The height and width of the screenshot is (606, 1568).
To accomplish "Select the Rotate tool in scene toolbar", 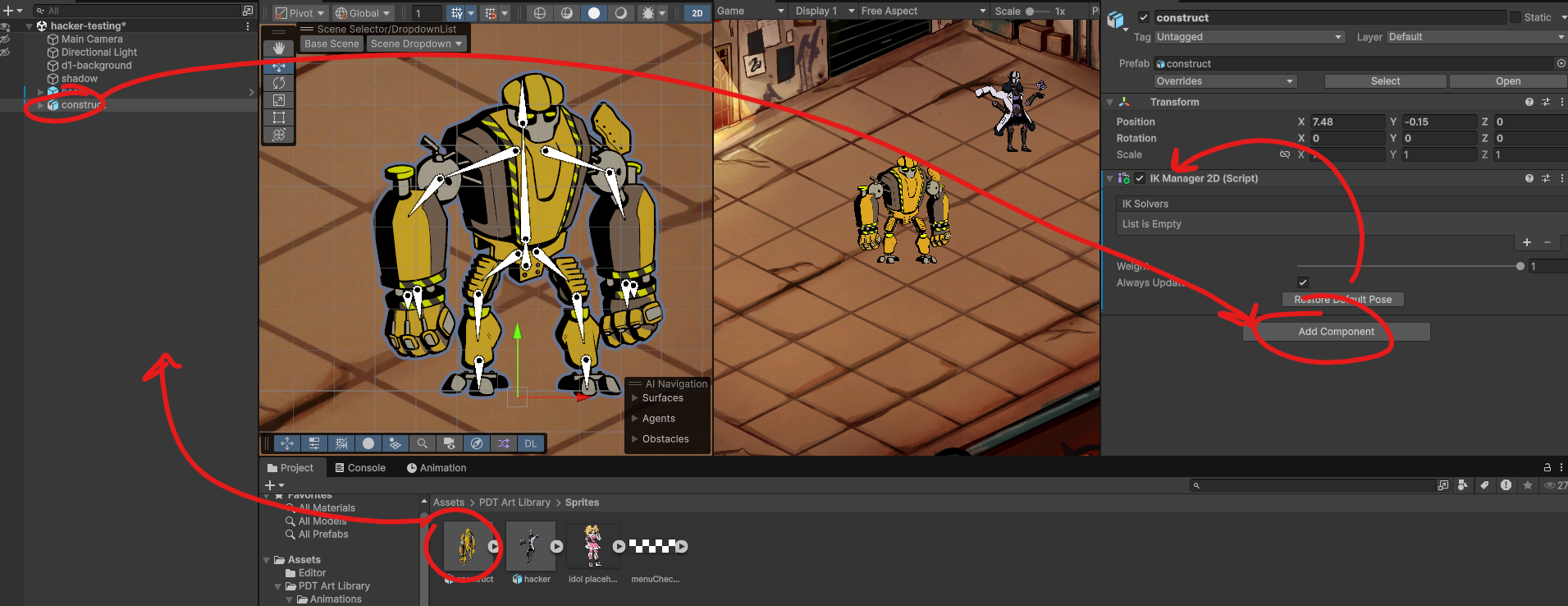I will coord(279,83).
